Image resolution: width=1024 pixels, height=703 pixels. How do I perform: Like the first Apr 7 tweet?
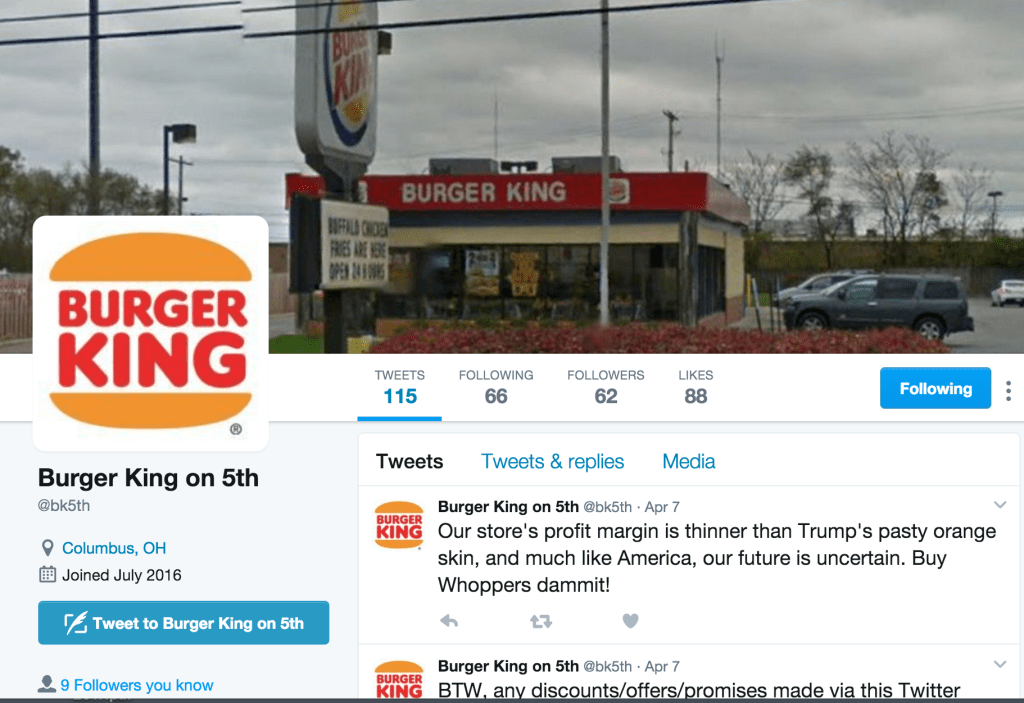(630, 621)
